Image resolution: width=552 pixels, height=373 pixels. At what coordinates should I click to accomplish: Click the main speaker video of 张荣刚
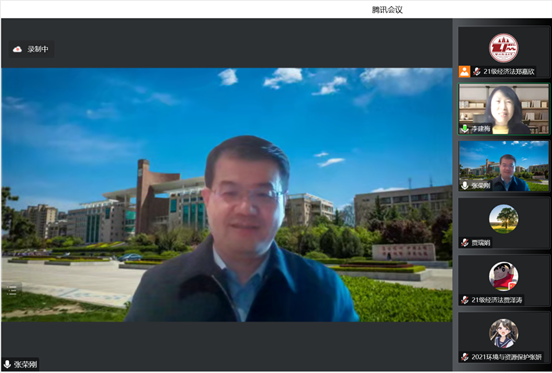point(227,195)
